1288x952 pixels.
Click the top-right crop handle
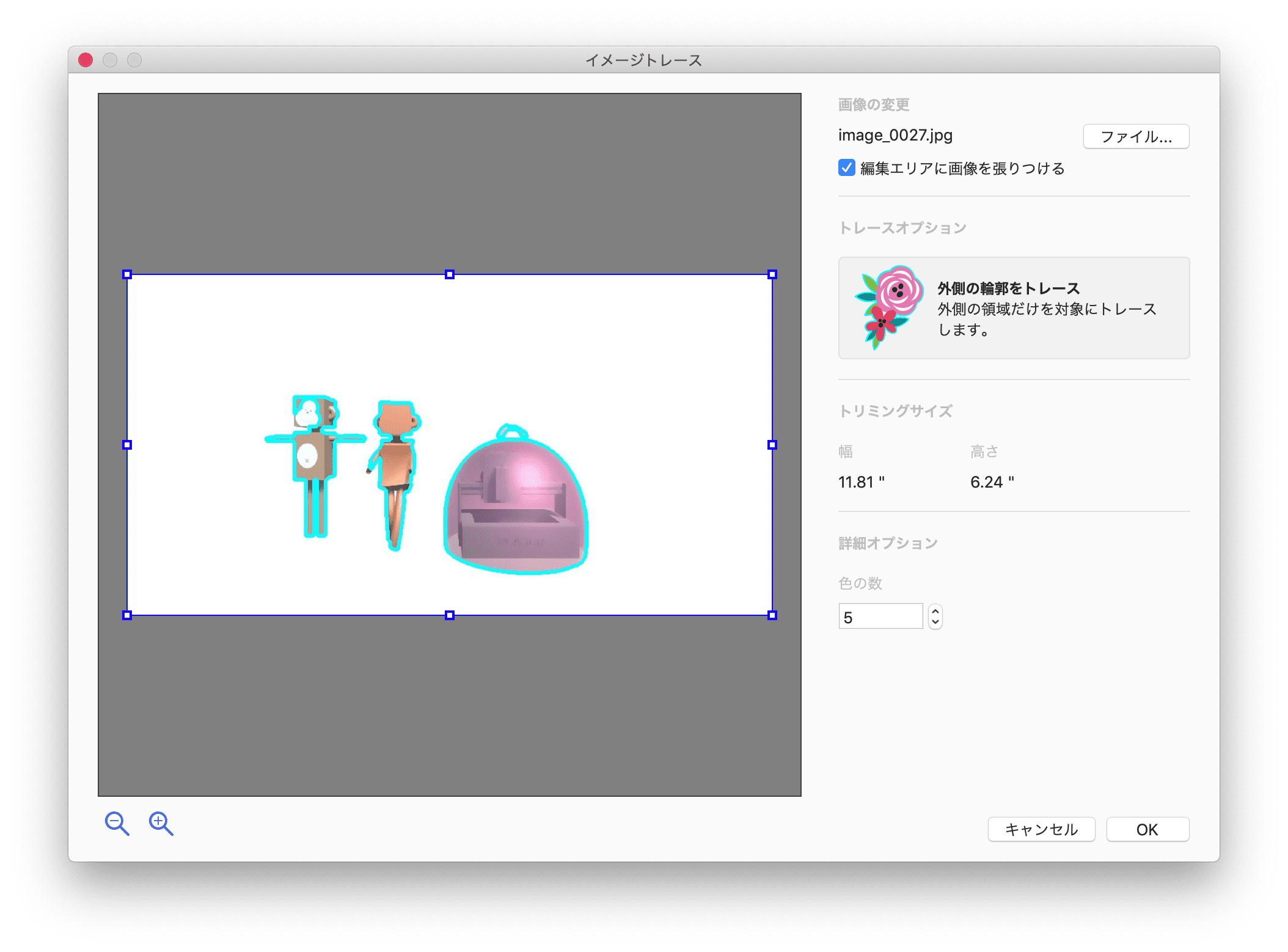coord(772,275)
